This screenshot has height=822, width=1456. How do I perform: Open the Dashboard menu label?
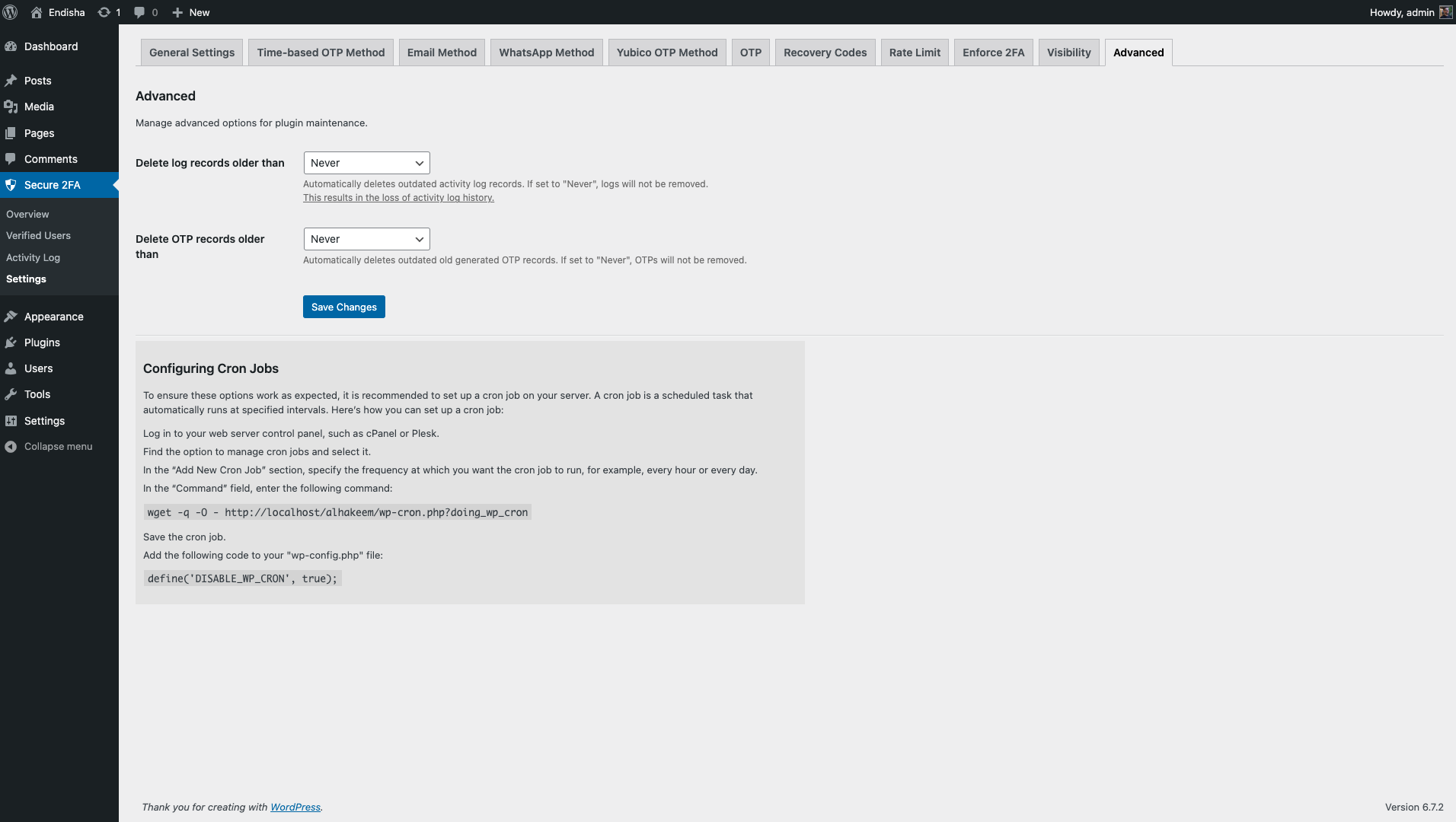tap(51, 46)
